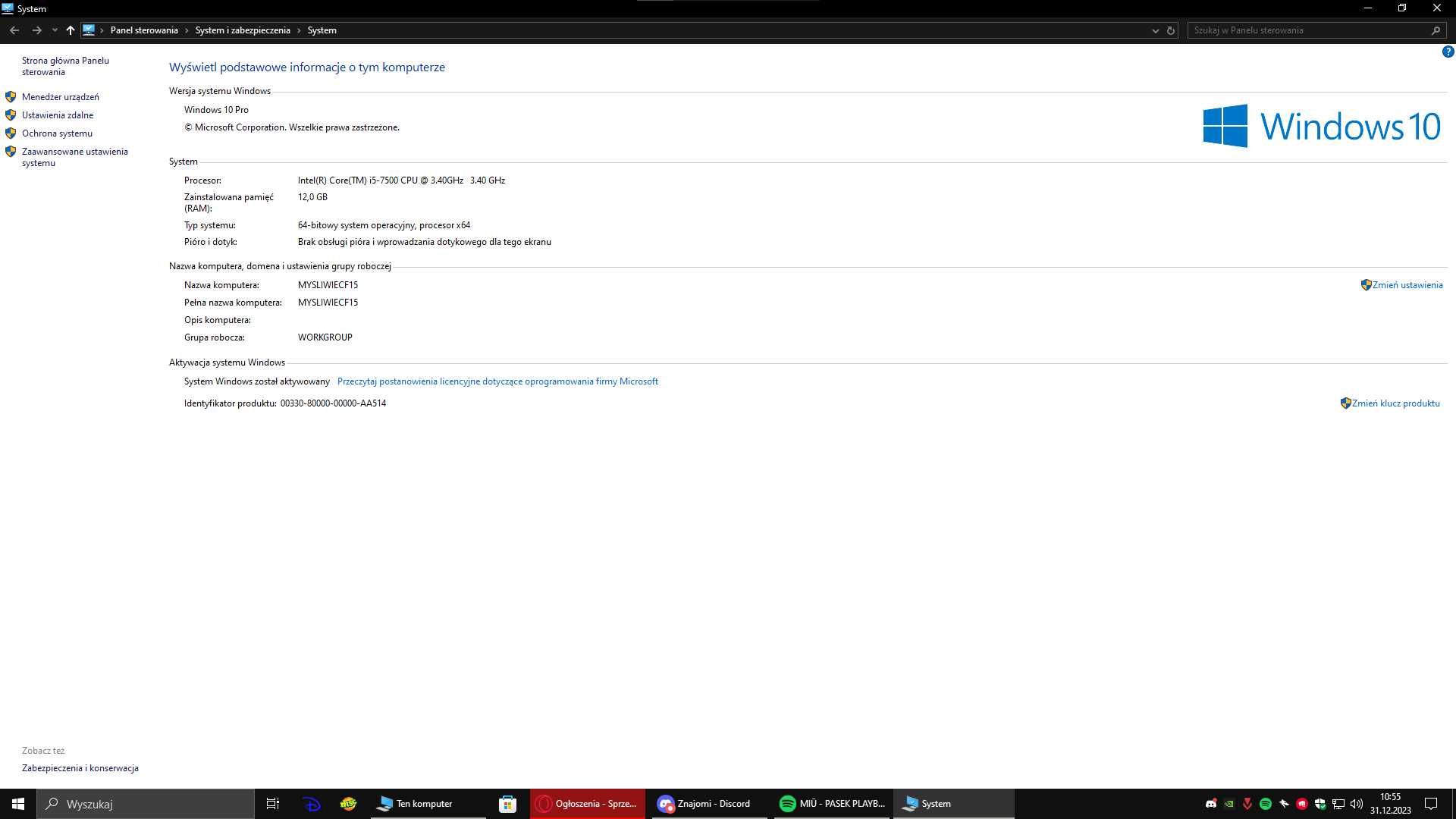Click Zmień ustawienia link
Viewport: 1456px width, 819px height.
tap(1407, 285)
